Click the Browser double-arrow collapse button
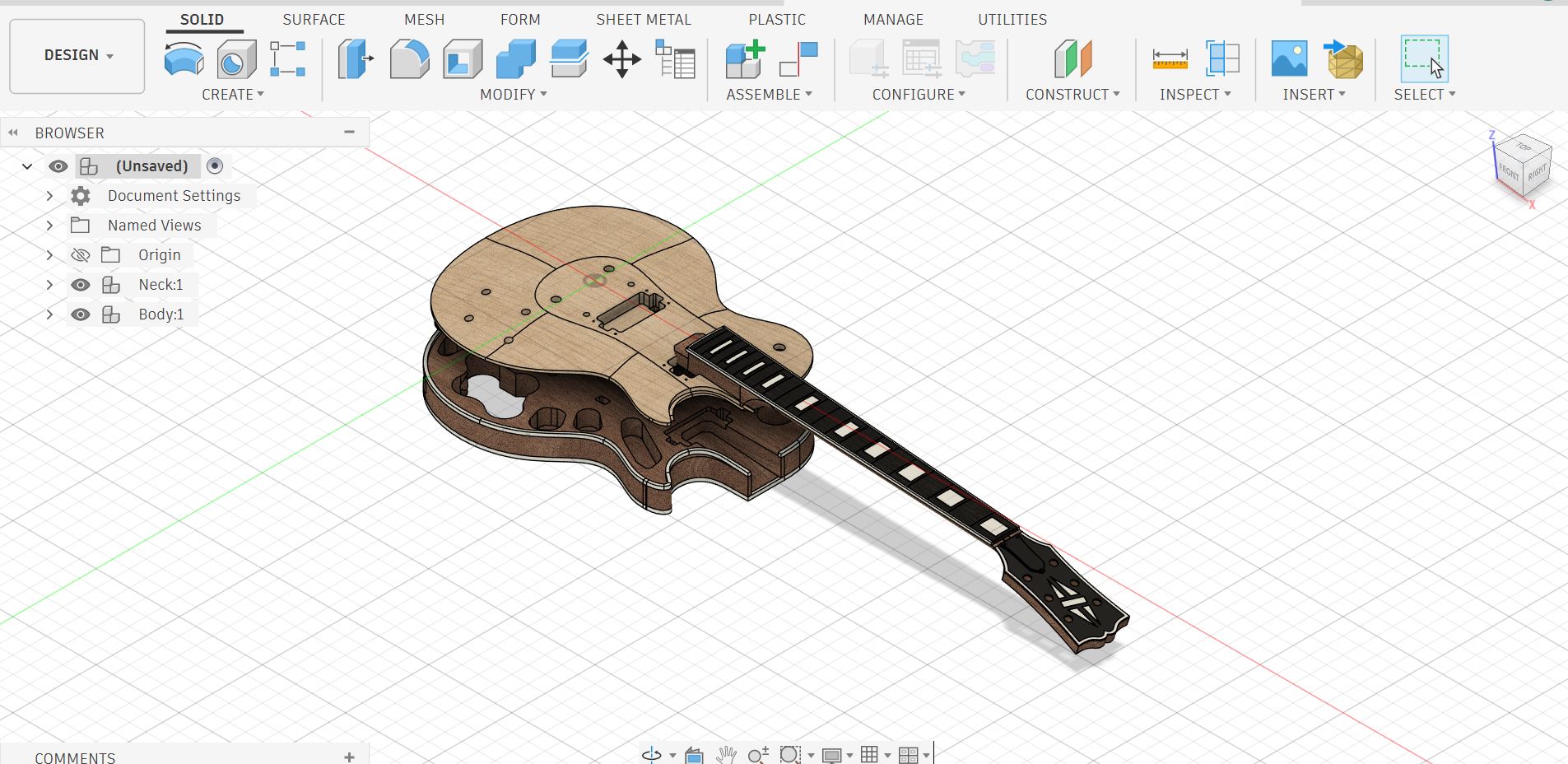1568x764 pixels. pyautogui.click(x=13, y=133)
